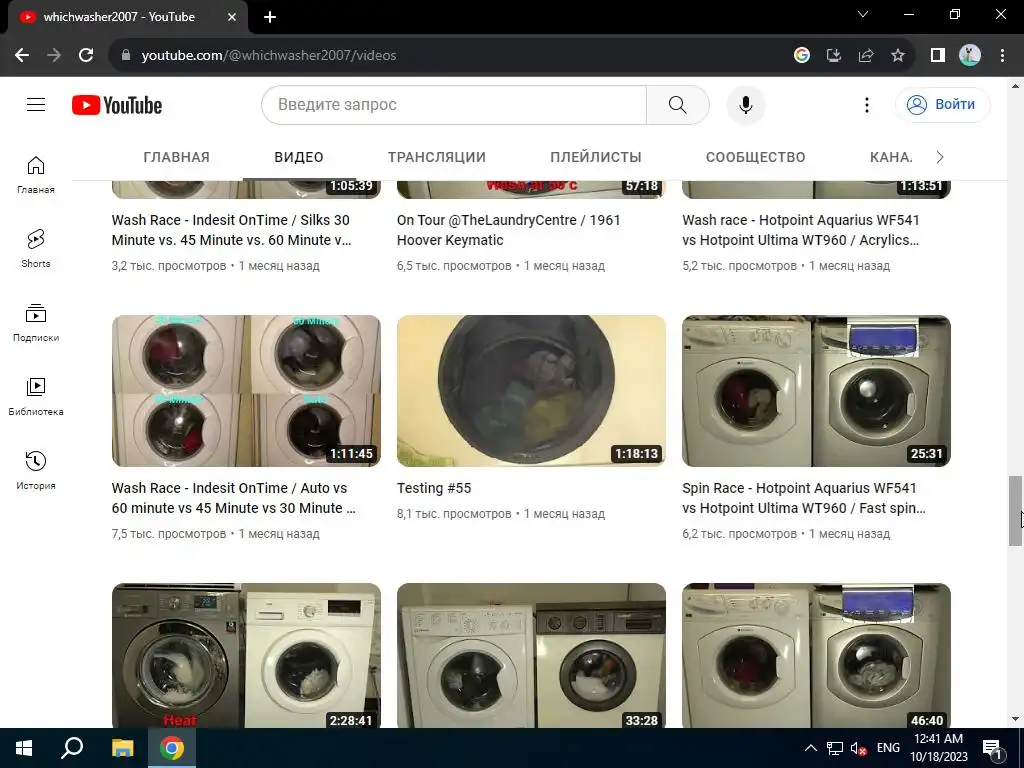This screenshot has height=768, width=1024.
Task: Play the 2:28:41 Heat thumbnail
Action: point(246,656)
